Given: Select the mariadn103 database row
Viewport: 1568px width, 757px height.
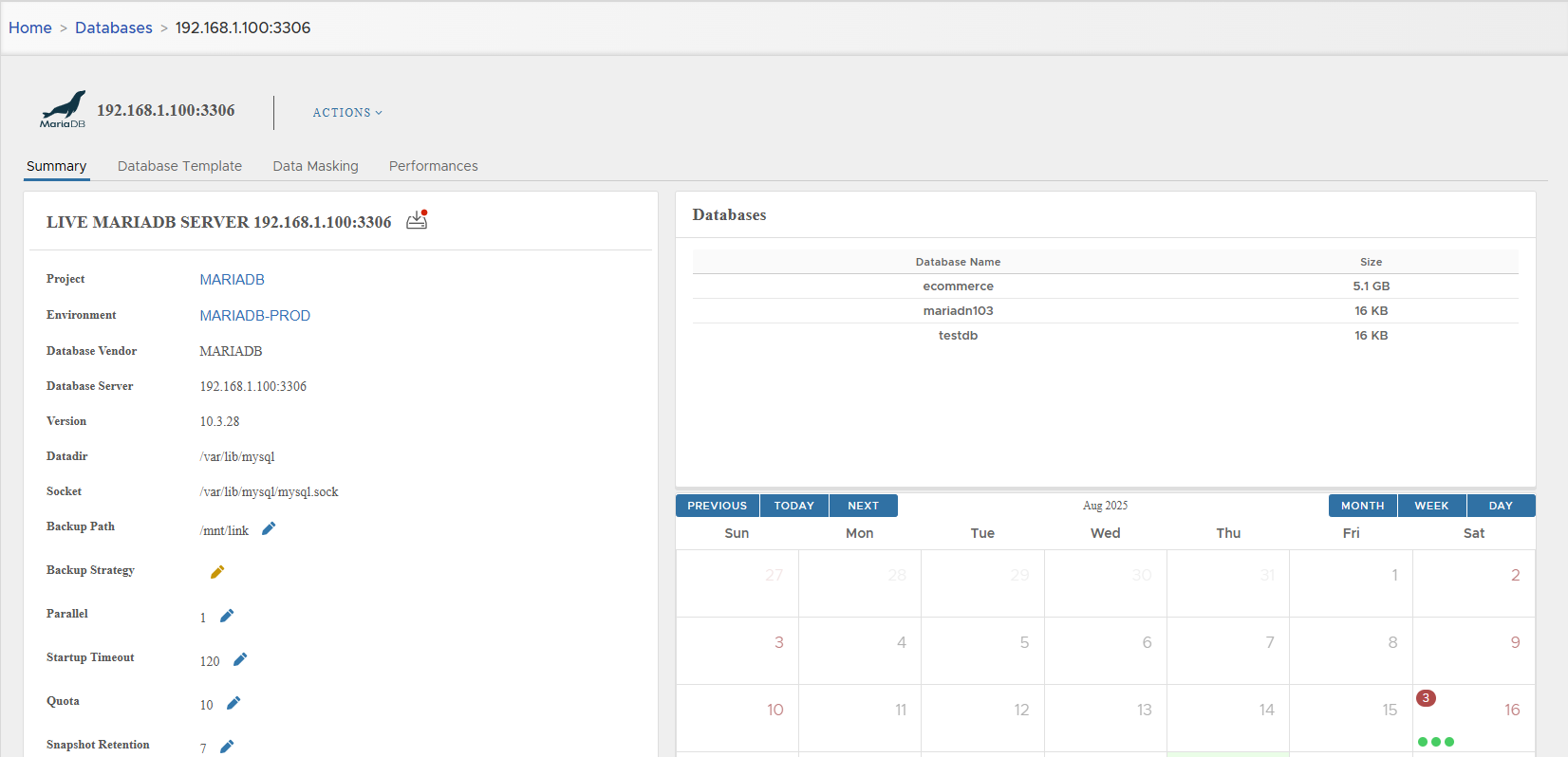Looking at the screenshot, I should tap(1106, 311).
